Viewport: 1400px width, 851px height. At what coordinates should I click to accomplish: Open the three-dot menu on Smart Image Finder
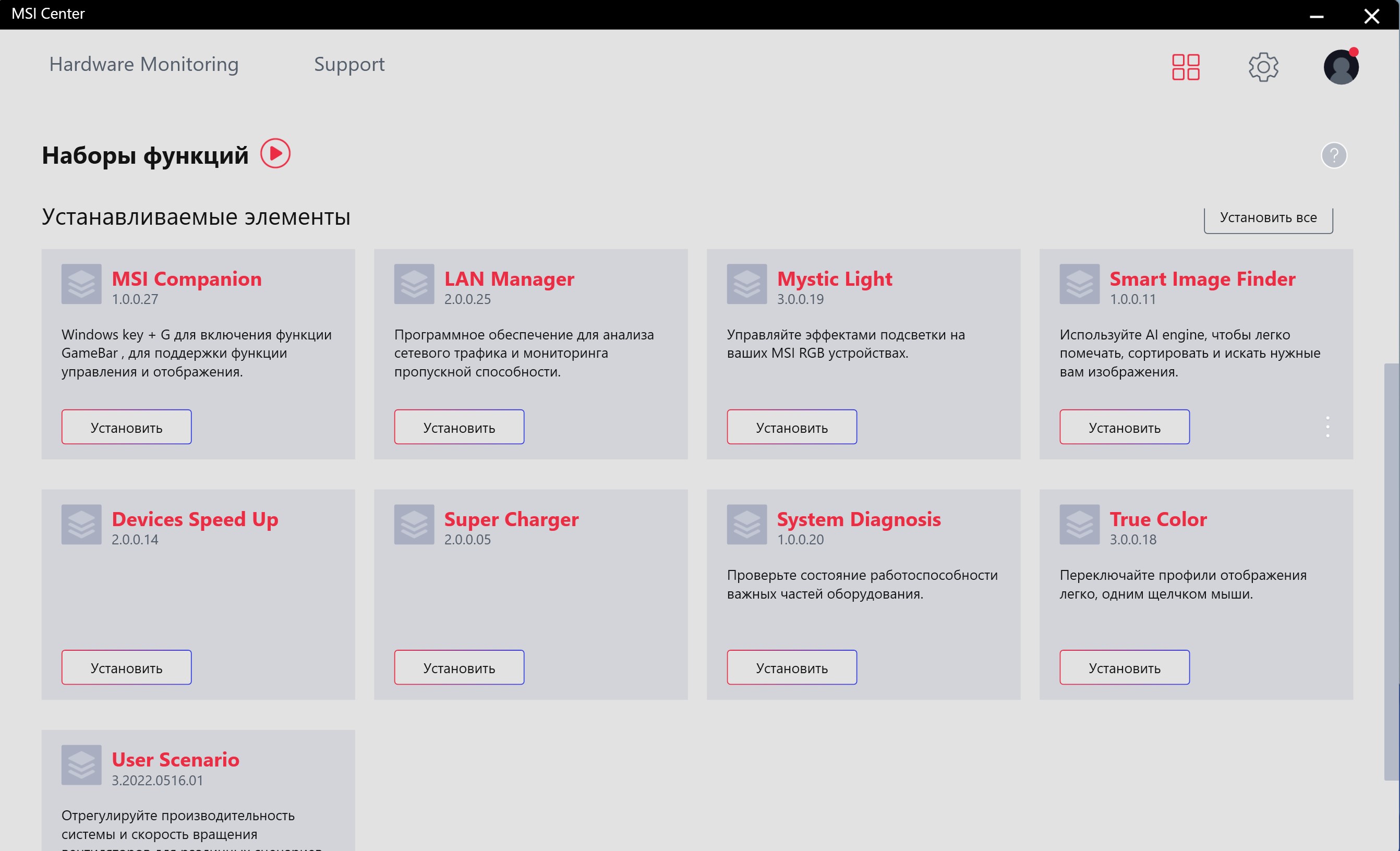1327,427
